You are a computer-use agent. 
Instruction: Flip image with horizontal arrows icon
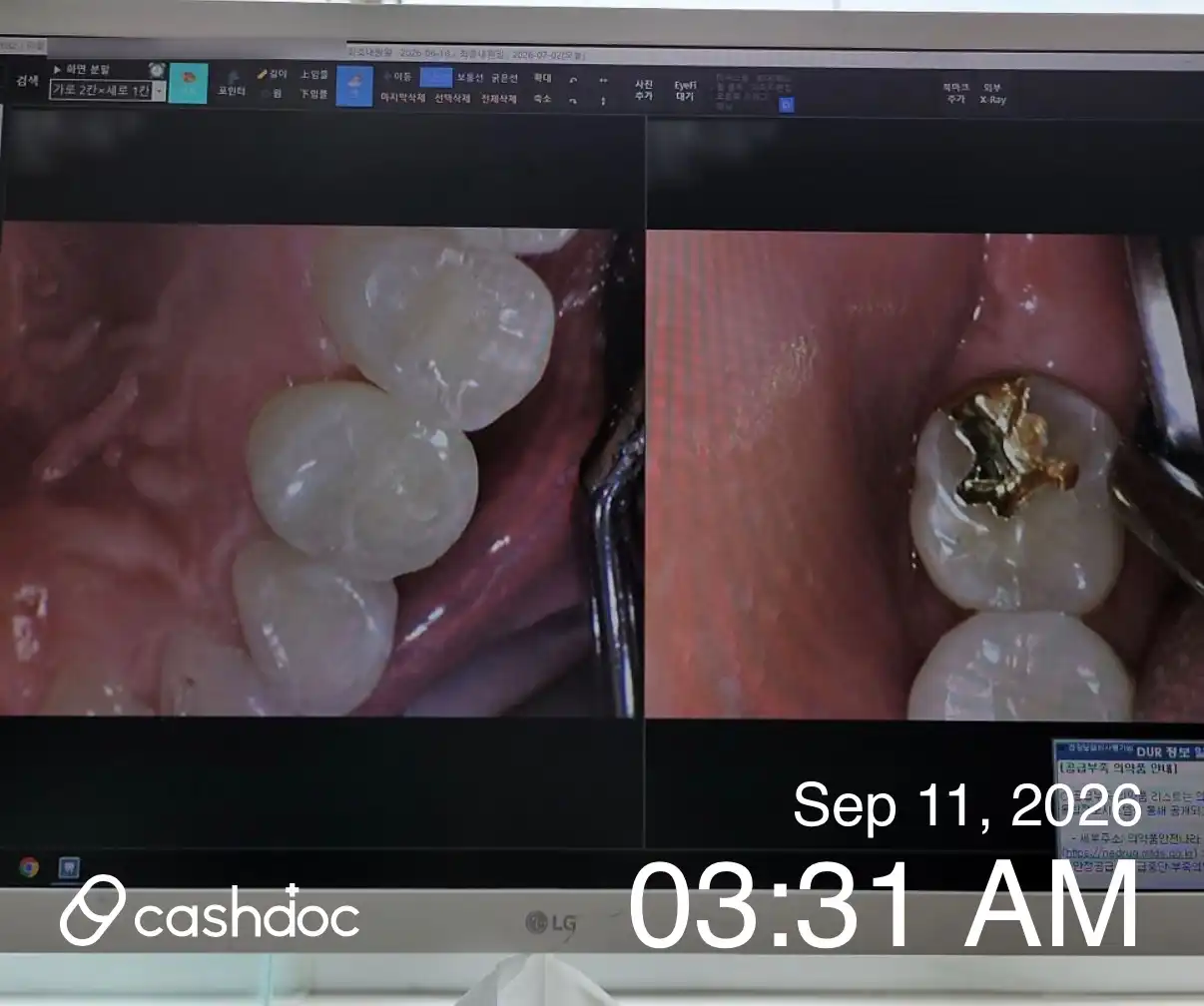(x=603, y=80)
